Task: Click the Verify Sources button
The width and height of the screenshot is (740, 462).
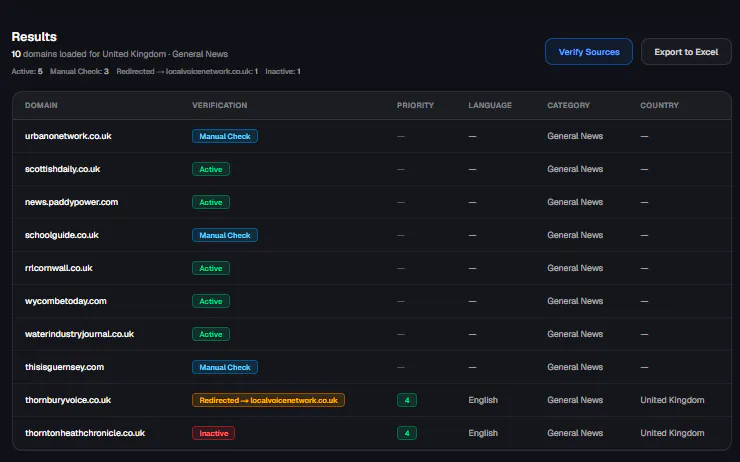Action: tap(589, 52)
